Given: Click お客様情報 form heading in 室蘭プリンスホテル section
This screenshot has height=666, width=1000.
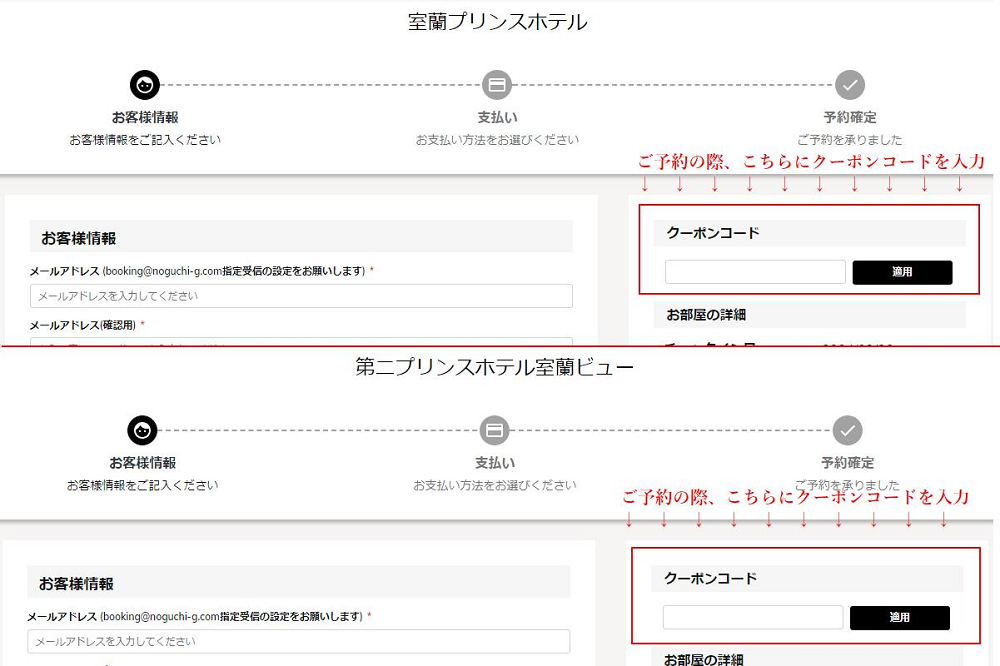Looking at the screenshot, I should [78, 239].
